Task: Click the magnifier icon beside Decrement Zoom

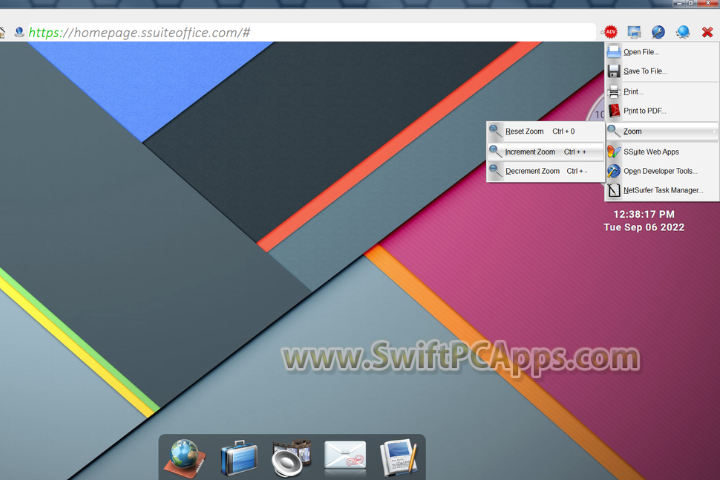Action: pyautogui.click(x=495, y=171)
